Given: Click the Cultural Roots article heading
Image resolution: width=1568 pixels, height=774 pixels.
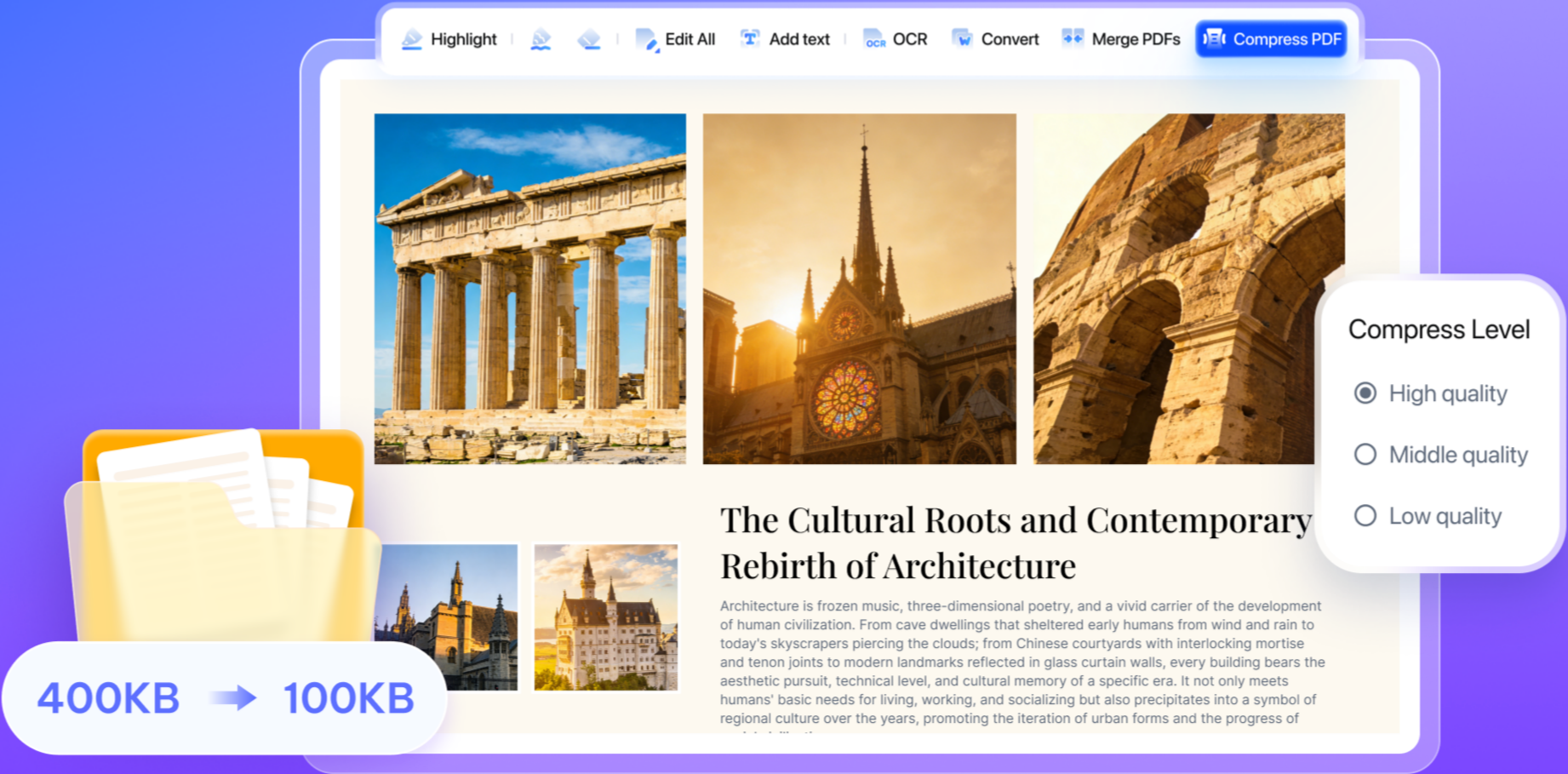Looking at the screenshot, I should (1015, 542).
